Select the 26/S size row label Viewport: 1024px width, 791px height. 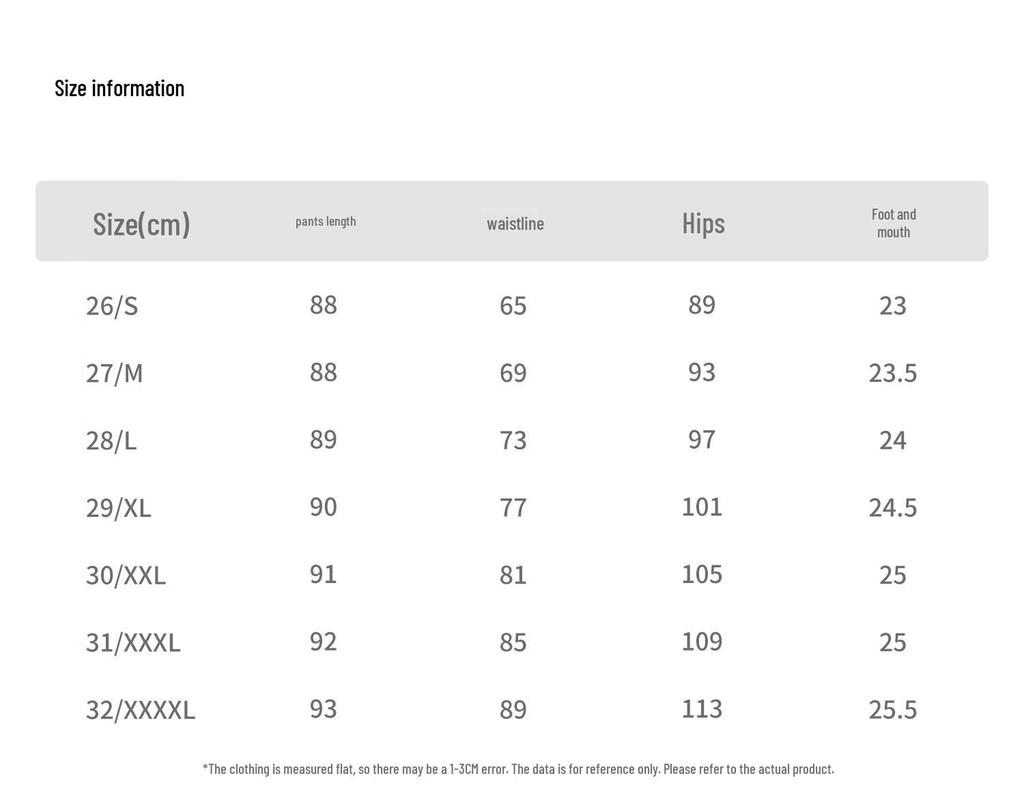(x=112, y=306)
